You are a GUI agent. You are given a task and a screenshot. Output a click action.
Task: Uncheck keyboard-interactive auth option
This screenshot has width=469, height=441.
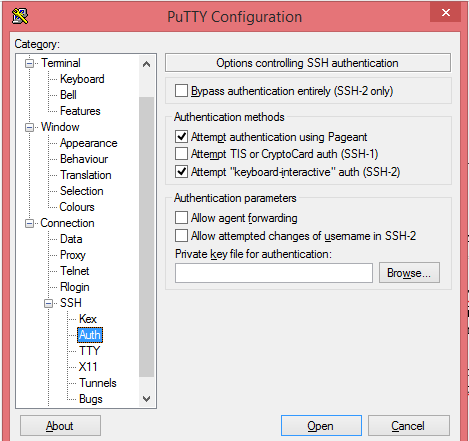(181, 172)
